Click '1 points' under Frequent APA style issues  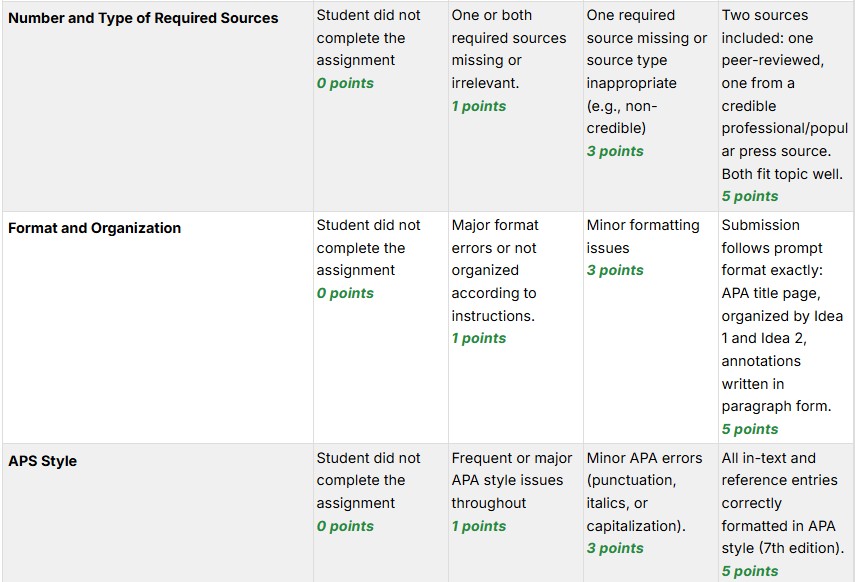tap(479, 526)
